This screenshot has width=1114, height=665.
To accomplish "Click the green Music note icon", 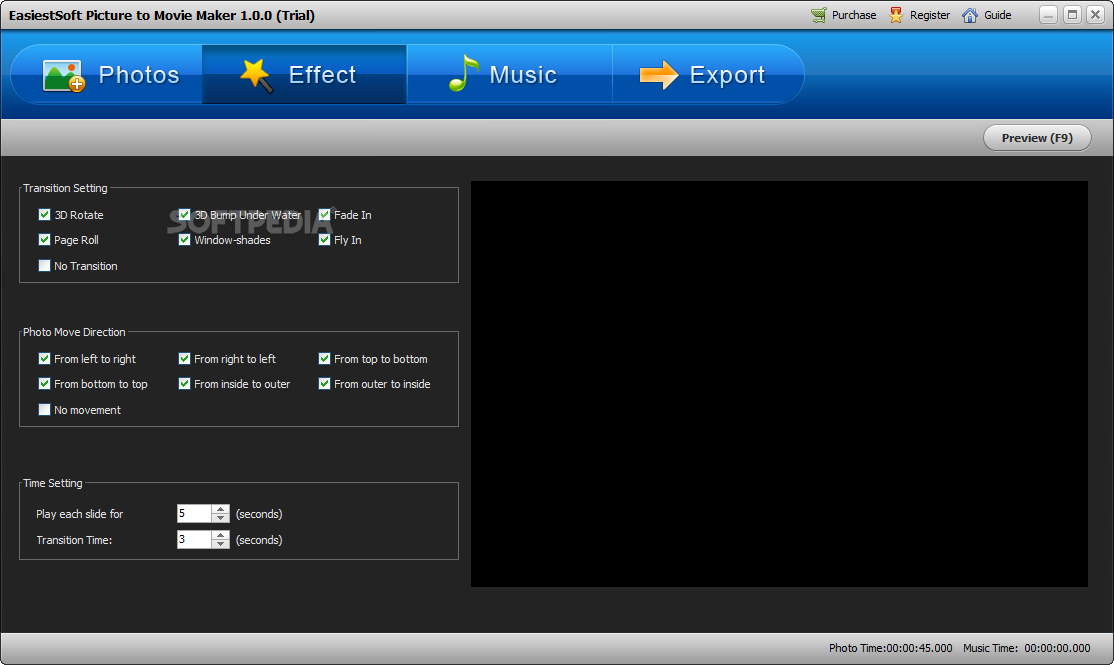I will [x=464, y=73].
